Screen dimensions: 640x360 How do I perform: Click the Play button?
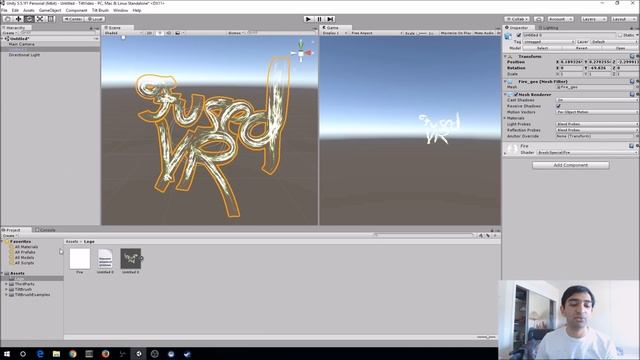(x=309, y=19)
